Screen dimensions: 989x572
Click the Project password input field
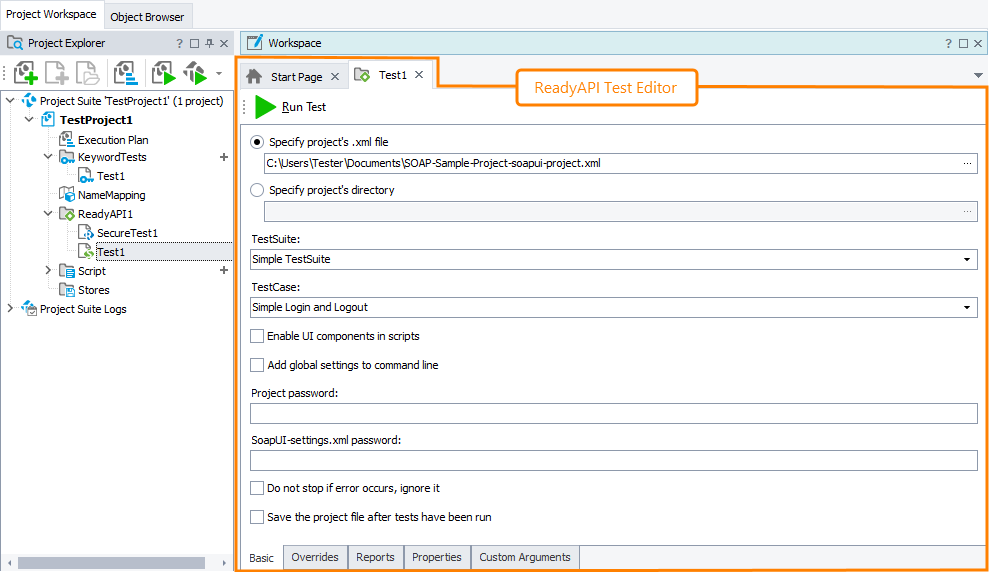[x=613, y=414]
